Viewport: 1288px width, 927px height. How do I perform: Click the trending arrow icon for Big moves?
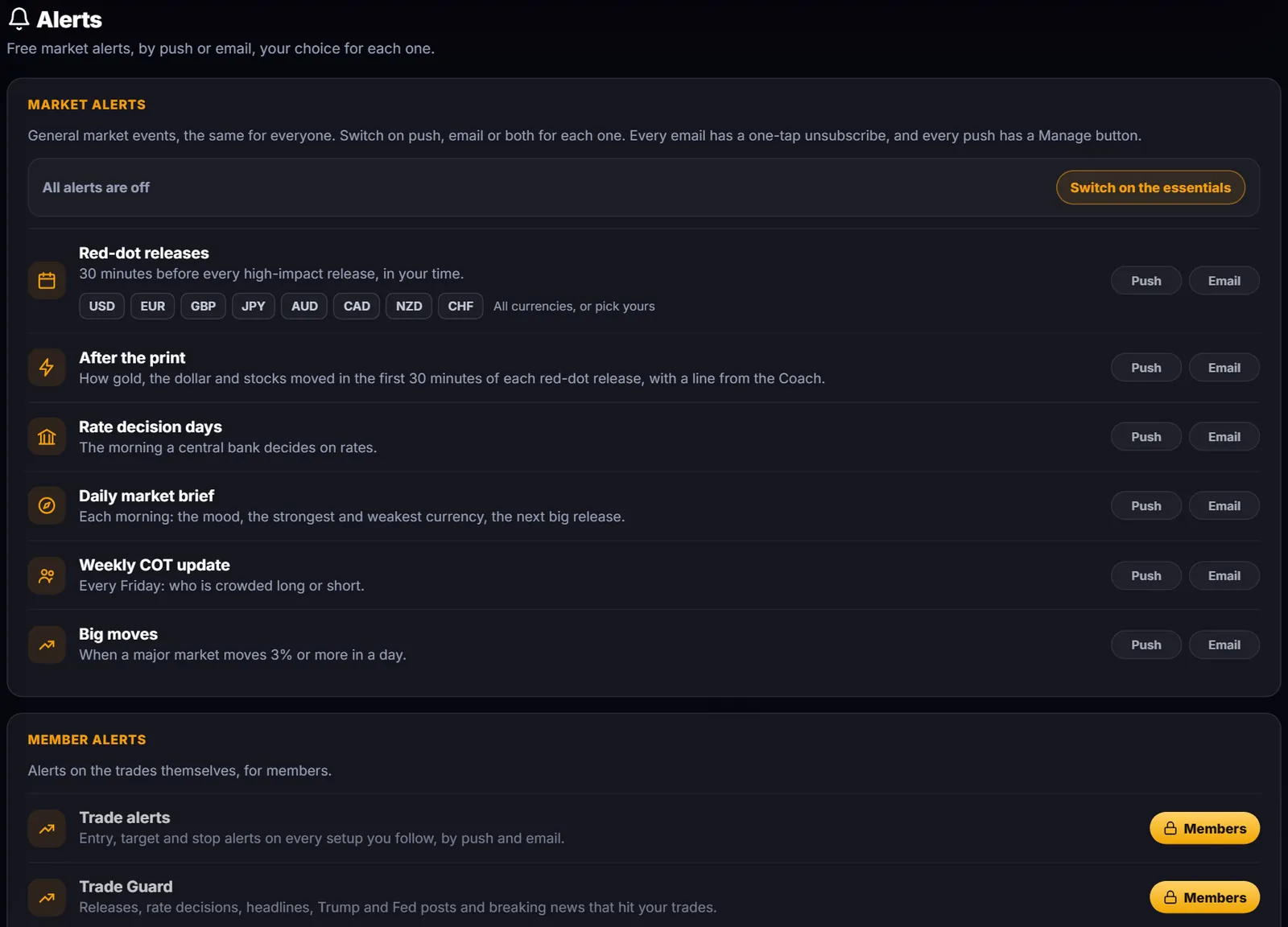pos(47,645)
